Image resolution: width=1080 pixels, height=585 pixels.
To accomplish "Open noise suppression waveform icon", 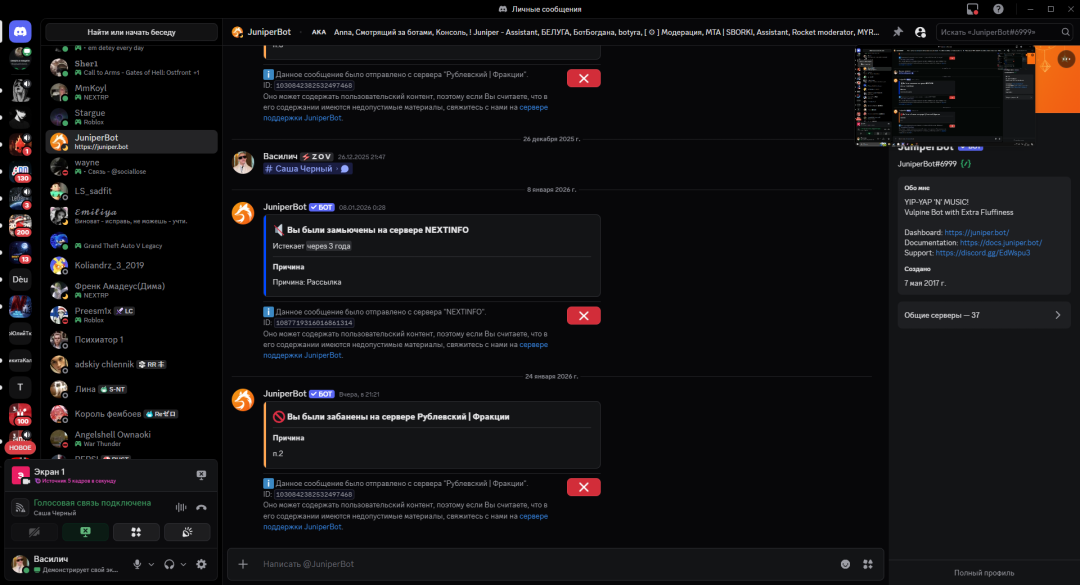I will [181, 508].
